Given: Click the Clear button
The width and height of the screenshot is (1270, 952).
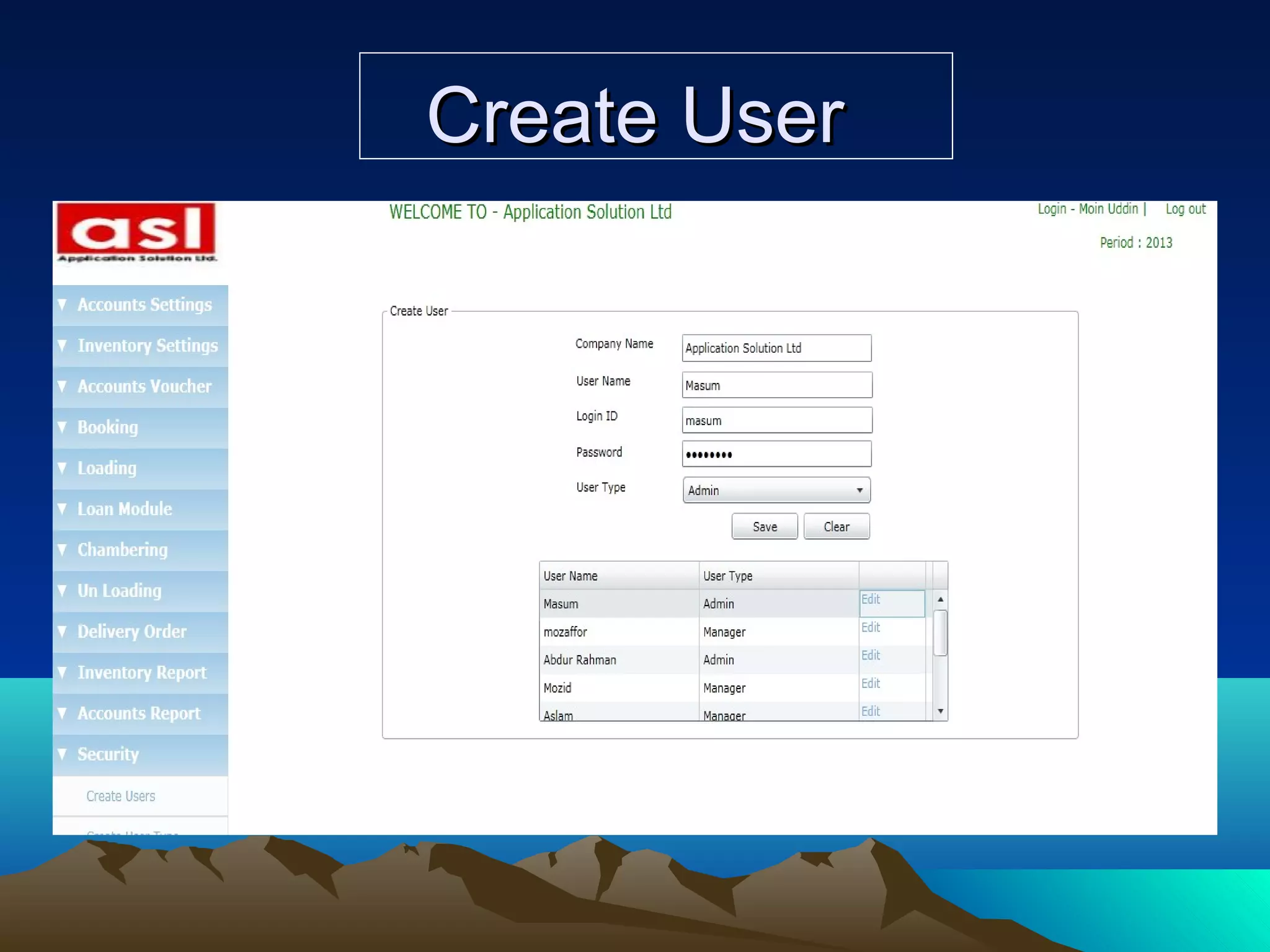Looking at the screenshot, I should click(837, 527).
